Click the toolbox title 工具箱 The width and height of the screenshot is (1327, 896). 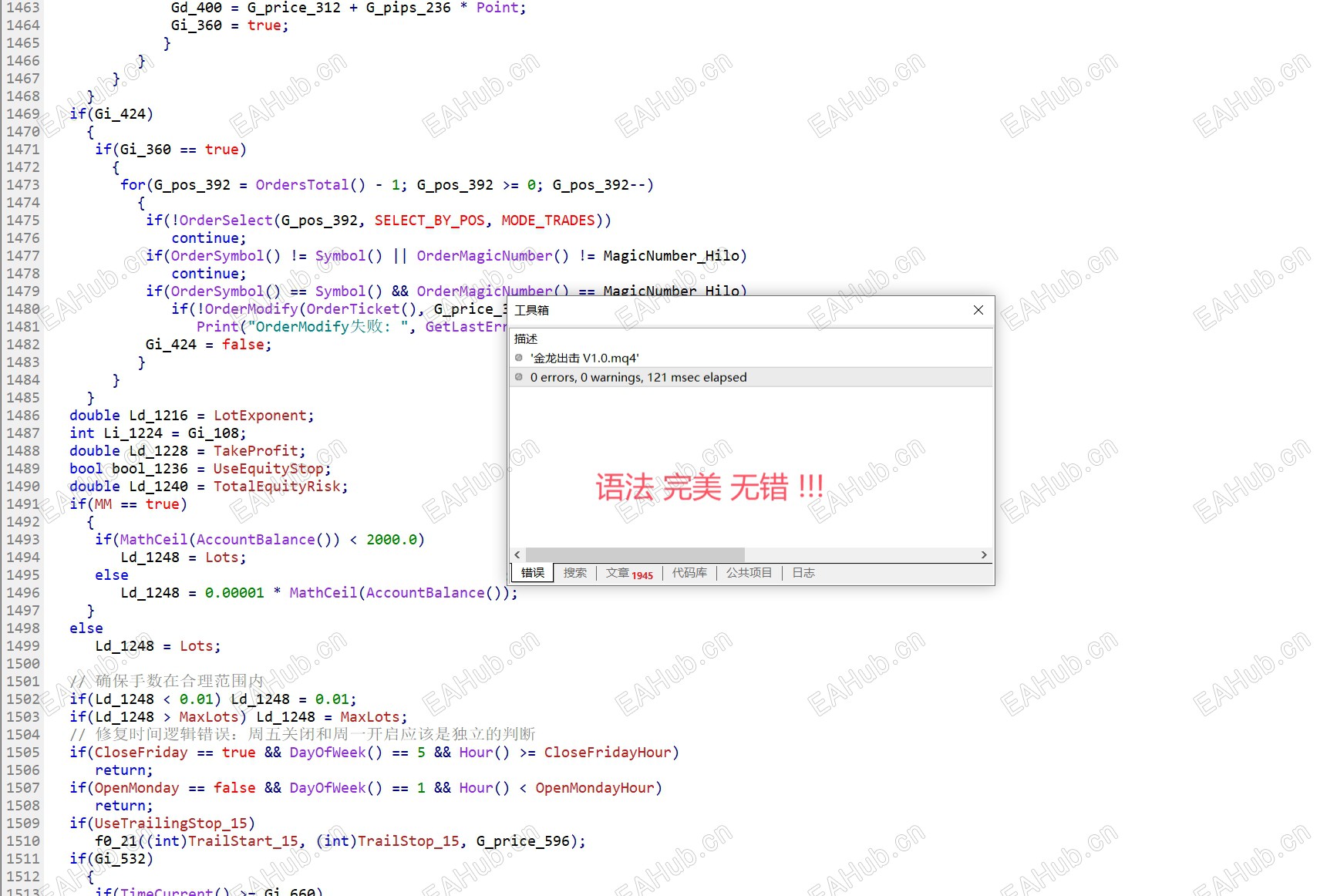(x=532, y=310)
